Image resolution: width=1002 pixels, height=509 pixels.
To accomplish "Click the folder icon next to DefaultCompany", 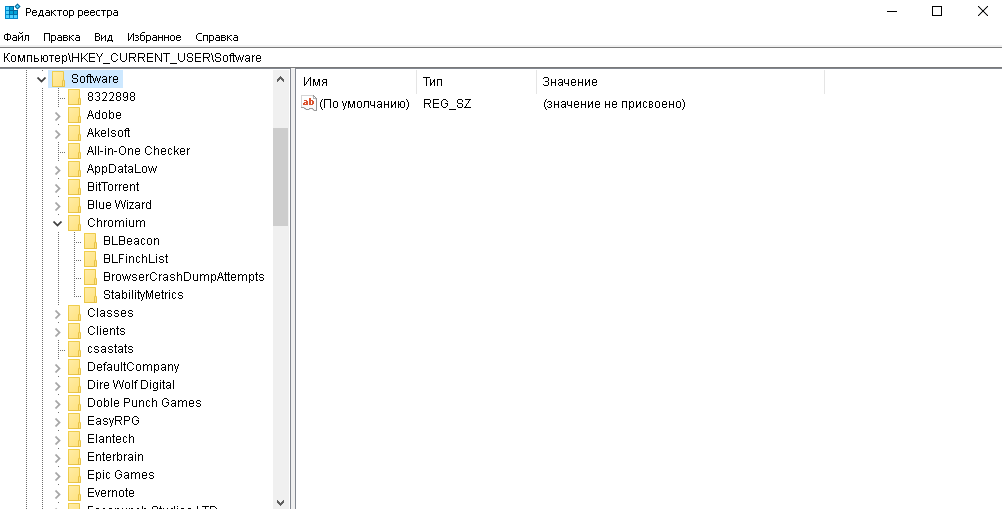I will click(x=75, y=367).
